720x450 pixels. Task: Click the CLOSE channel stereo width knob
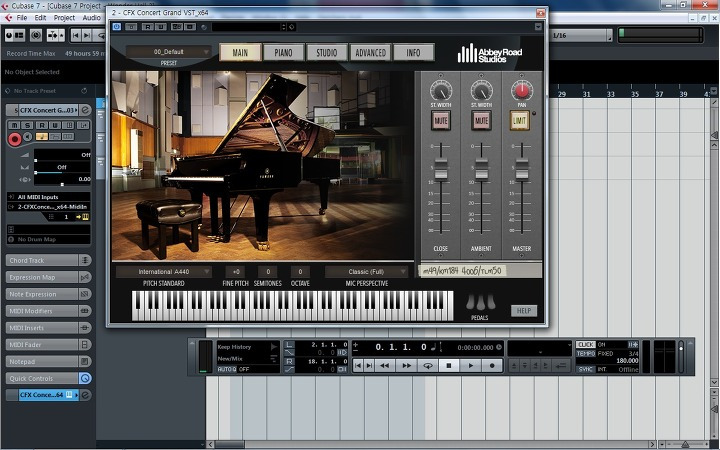[x=441, y=90]
